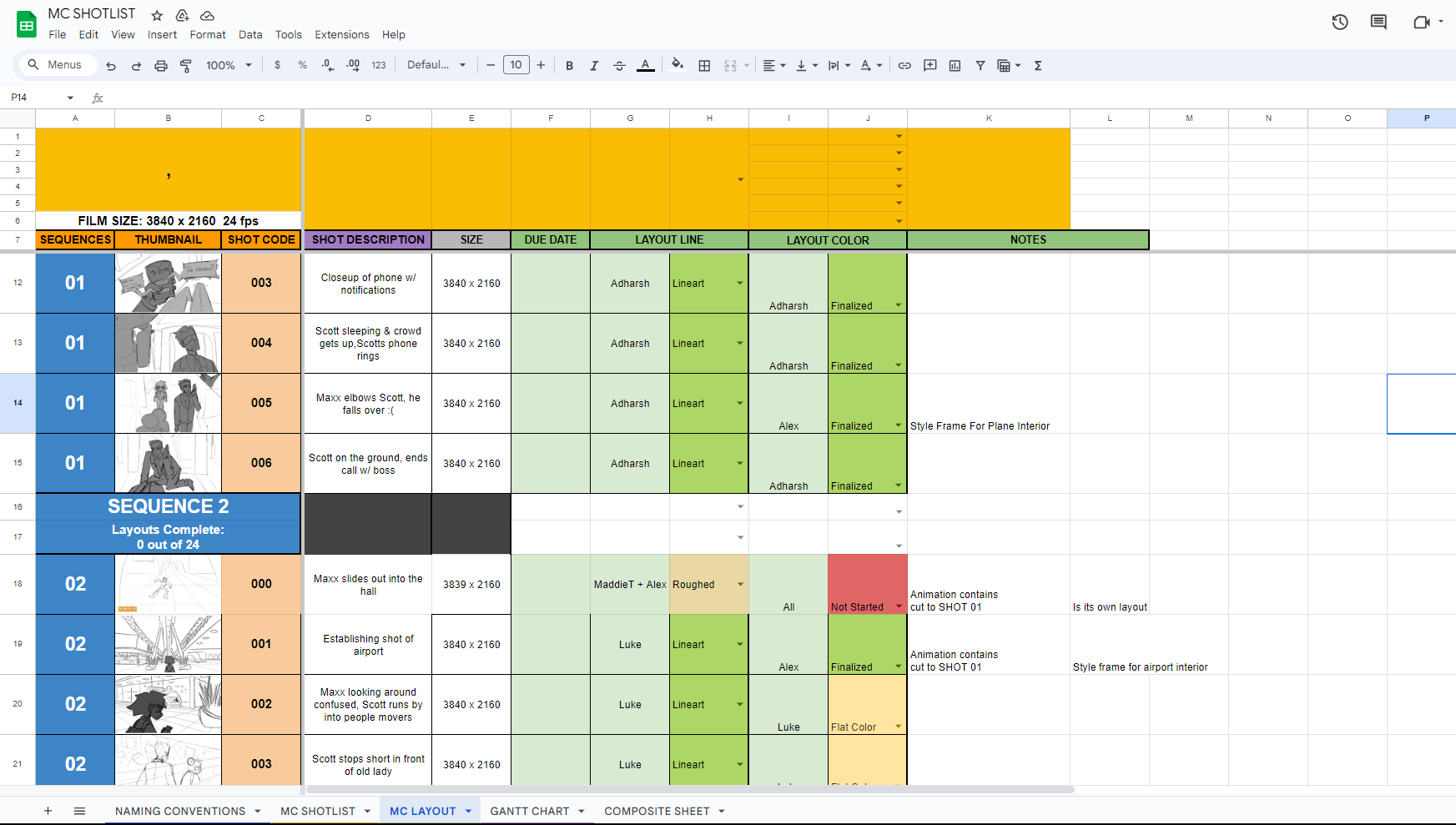The width and height of the screenshot is (1456, 825).
Task: Open comment history icon
Action: coord(1378,23)
